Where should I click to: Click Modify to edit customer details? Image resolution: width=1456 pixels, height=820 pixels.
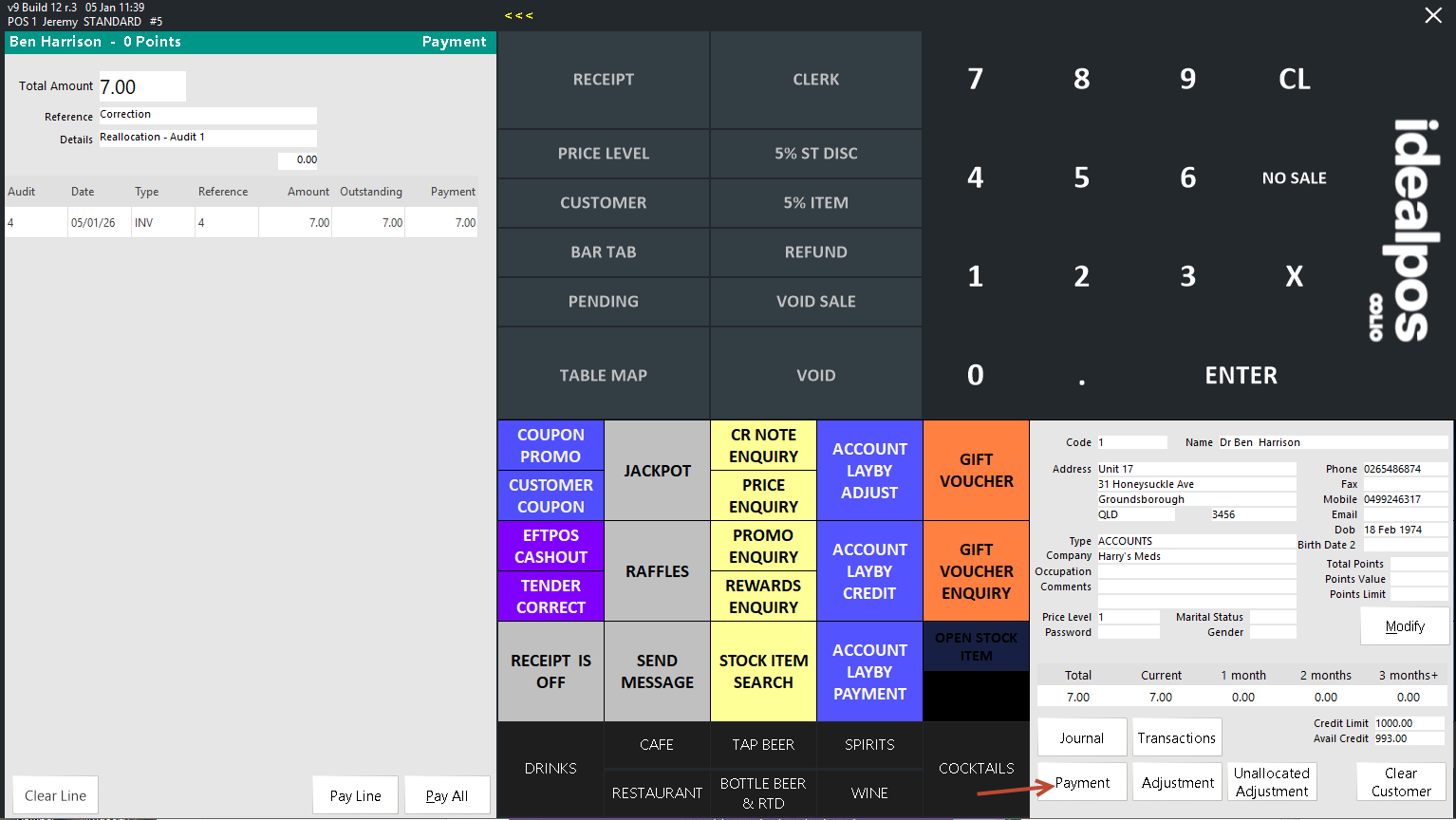(1404, 626)
